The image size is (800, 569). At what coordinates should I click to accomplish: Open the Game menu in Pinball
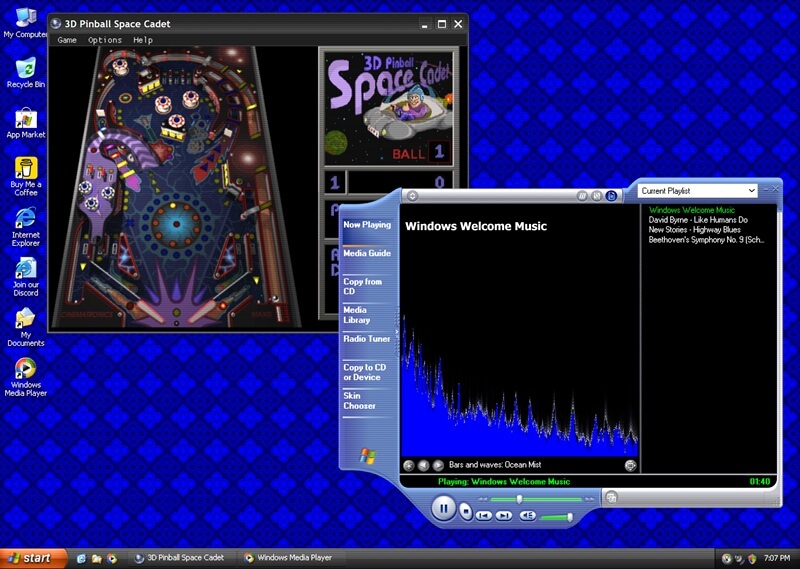67,40
